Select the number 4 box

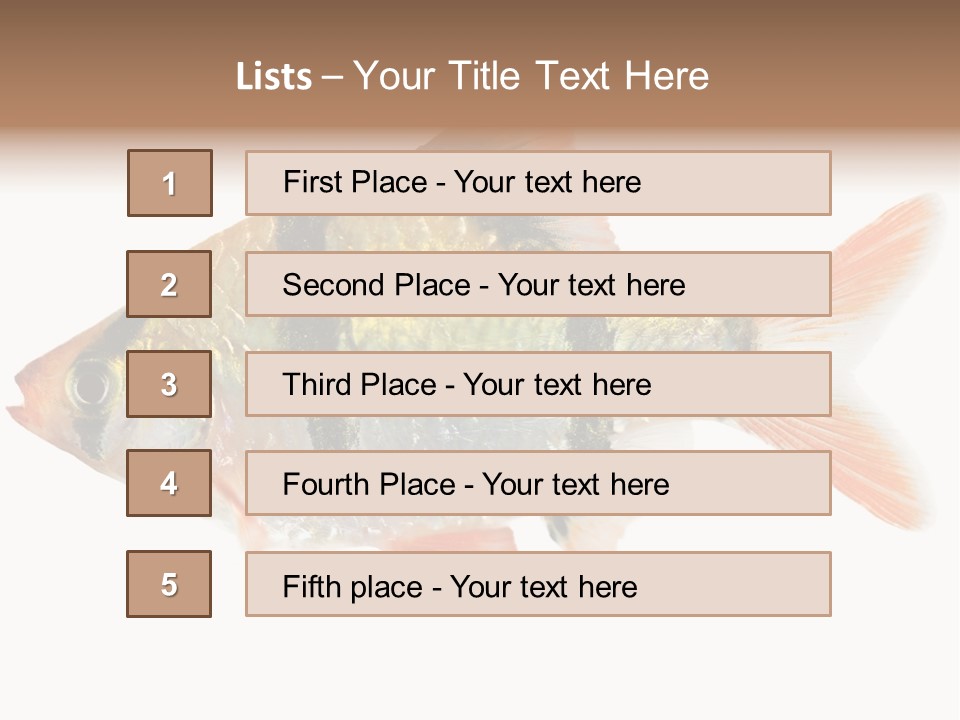point(169,483)
